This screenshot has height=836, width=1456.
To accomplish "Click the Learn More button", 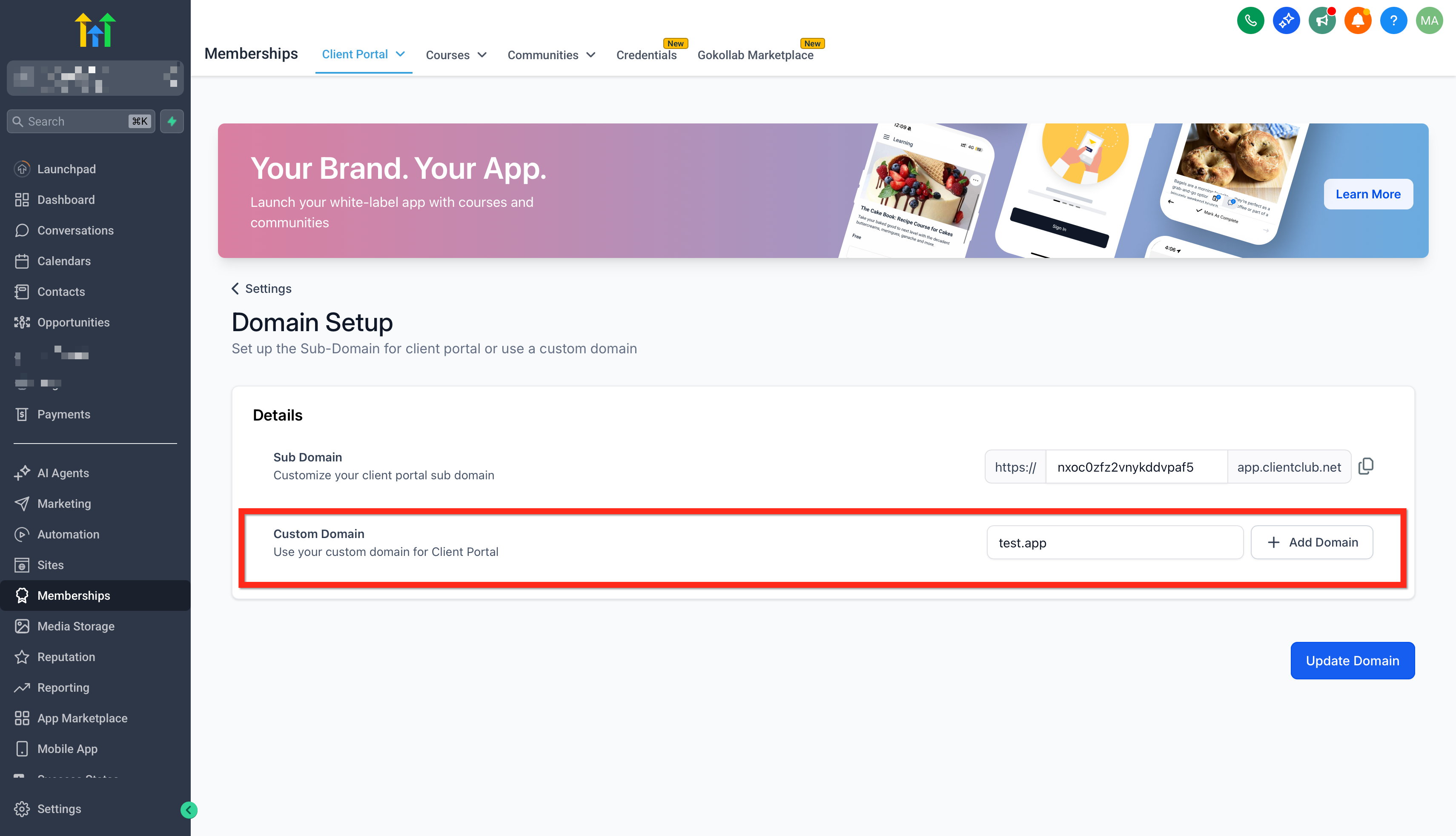I will (1367, 194).
